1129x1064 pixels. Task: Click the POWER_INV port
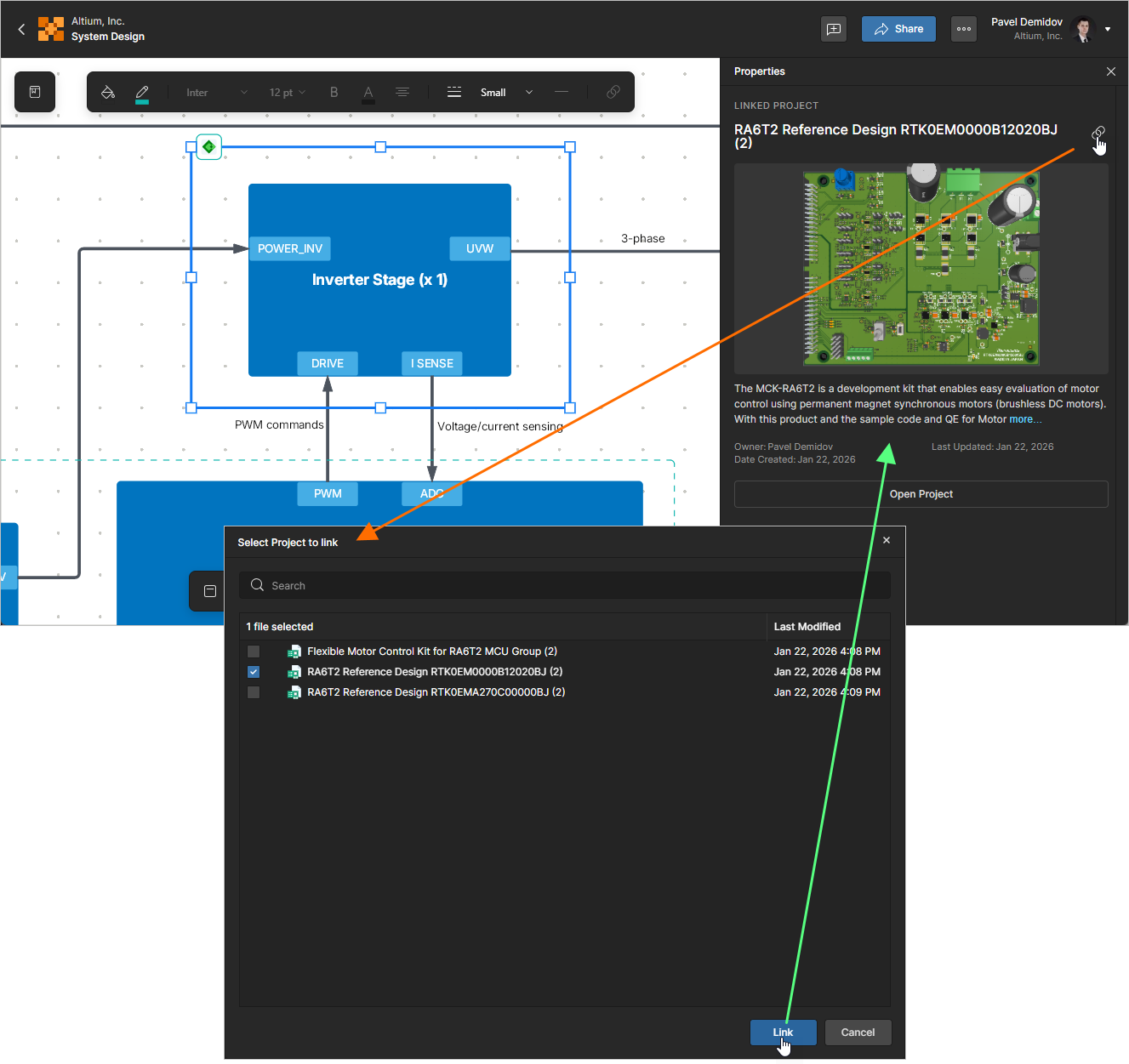(x=290, y=248)
